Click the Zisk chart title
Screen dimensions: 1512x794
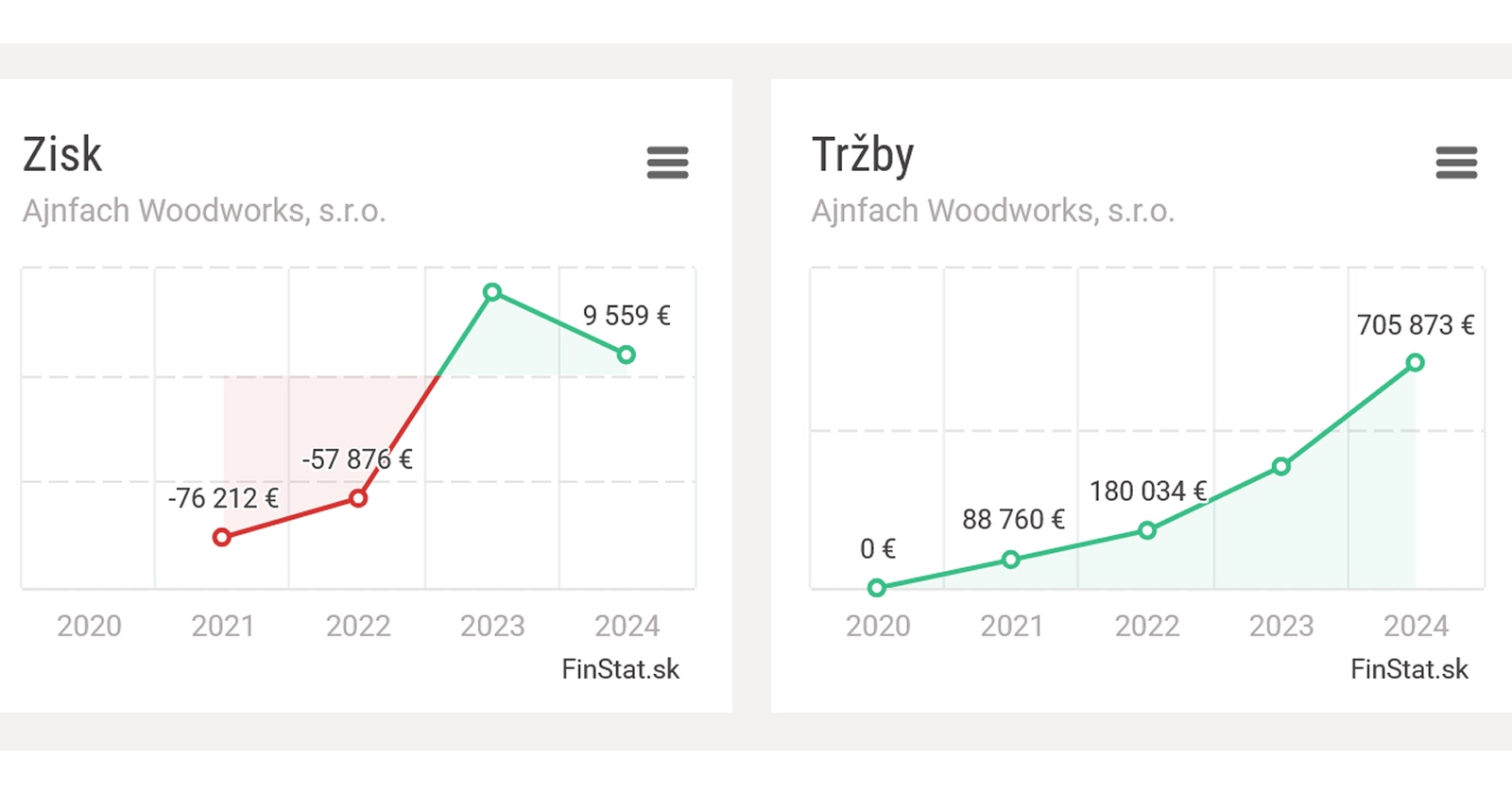(62, 155)
